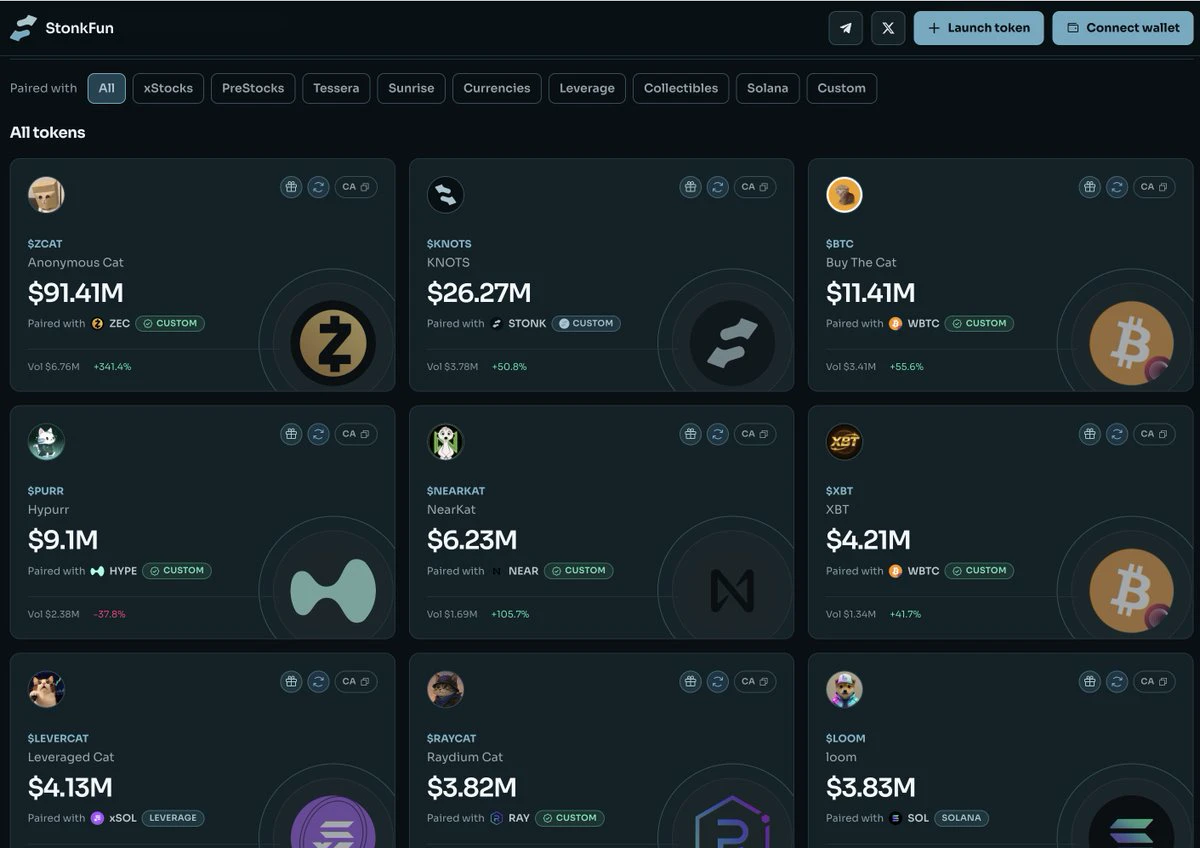Copy the $ZCAT contract address (CA)
This screenshot has height=848, width=1200.
tap(356, 187)
